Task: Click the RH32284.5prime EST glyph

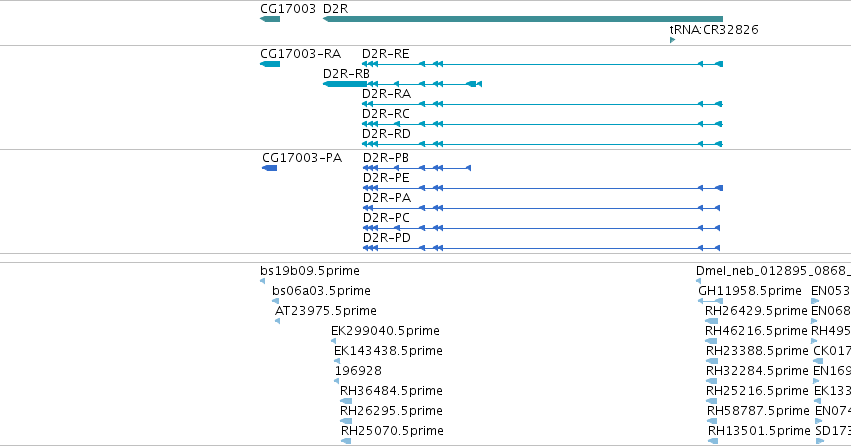Action: (712, 381)
